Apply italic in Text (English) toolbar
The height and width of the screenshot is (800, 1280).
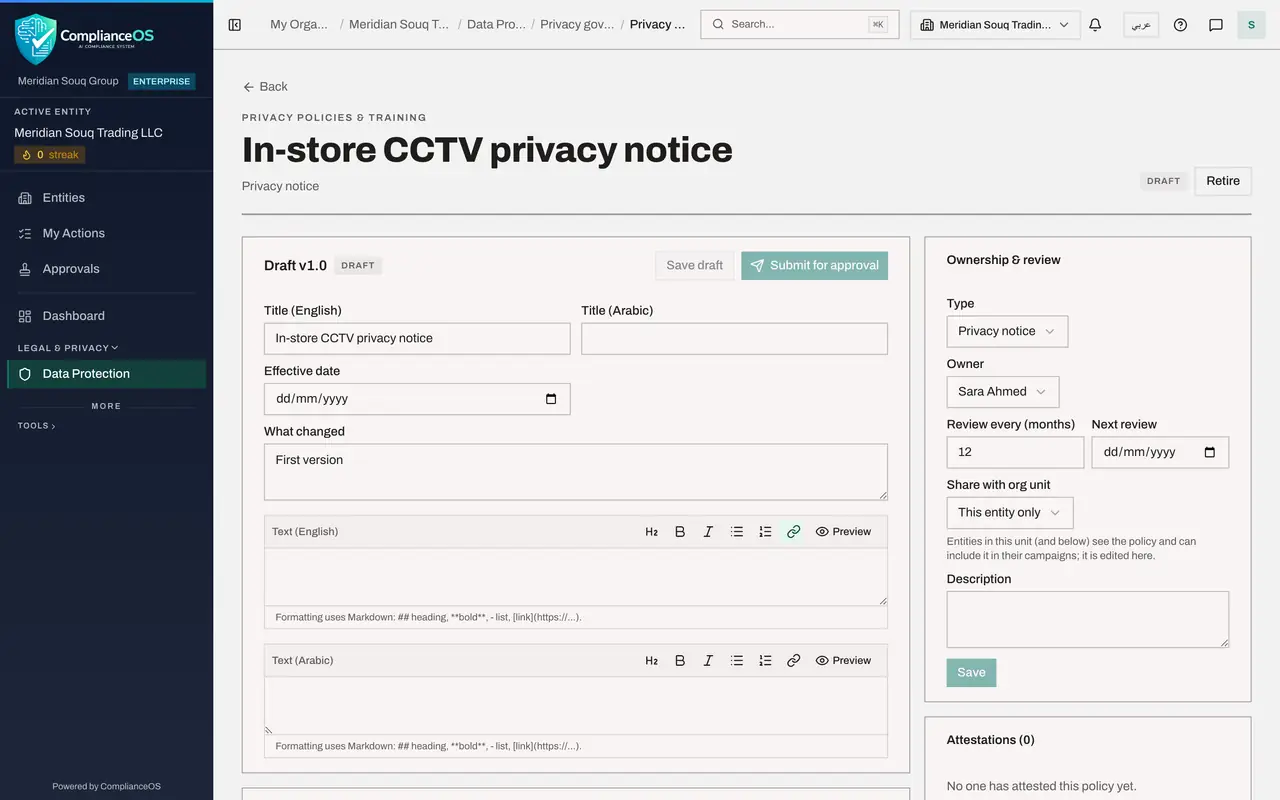pyautogui.click(x=708, y=532)
